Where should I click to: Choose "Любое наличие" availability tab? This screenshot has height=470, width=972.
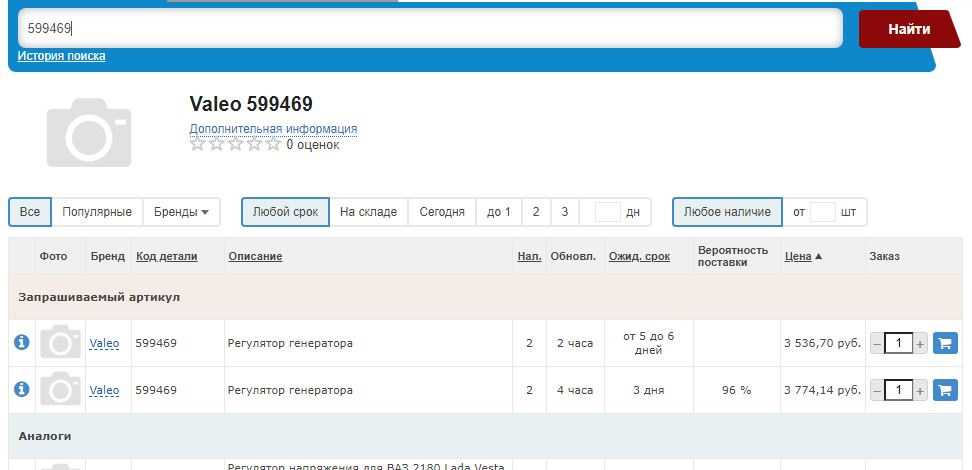pos(727,212)
